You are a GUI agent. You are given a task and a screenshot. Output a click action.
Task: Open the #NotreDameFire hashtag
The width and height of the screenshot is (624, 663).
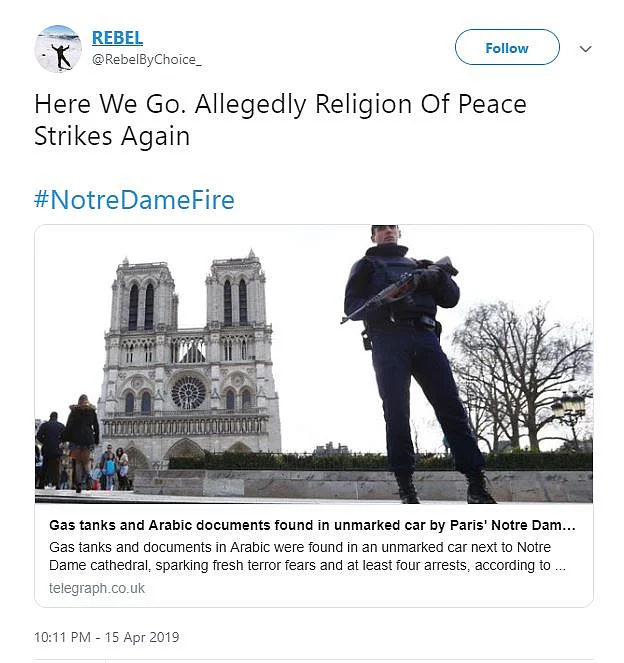(x=134, y=200)
